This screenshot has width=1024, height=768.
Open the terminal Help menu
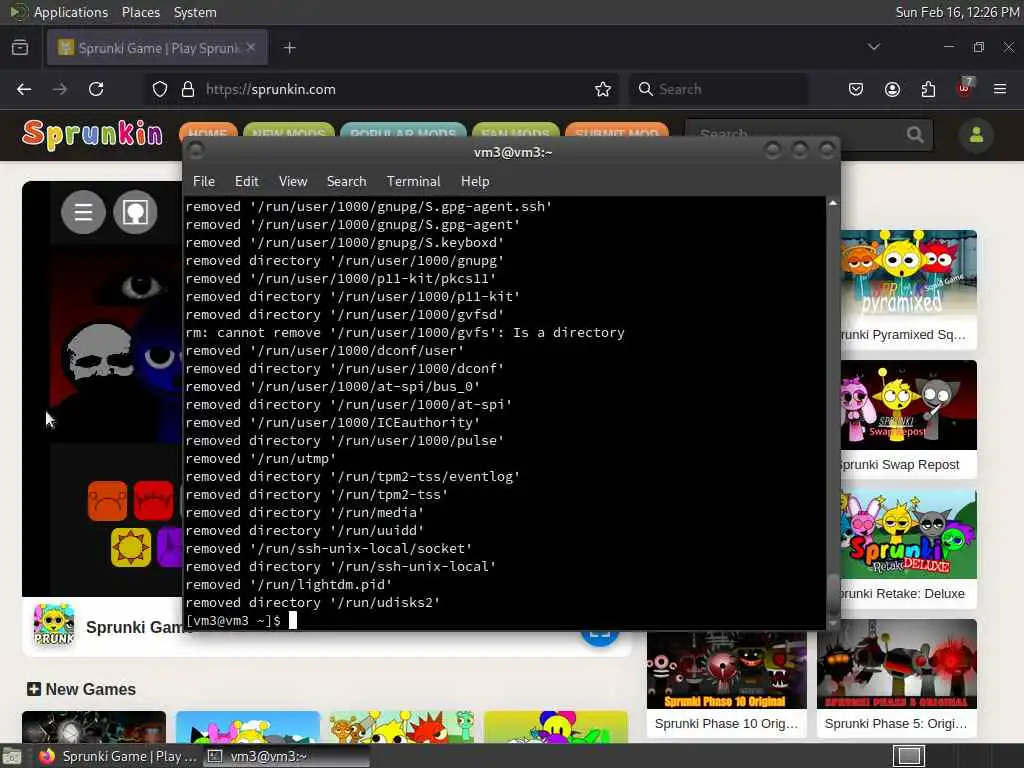pos(475,182)
